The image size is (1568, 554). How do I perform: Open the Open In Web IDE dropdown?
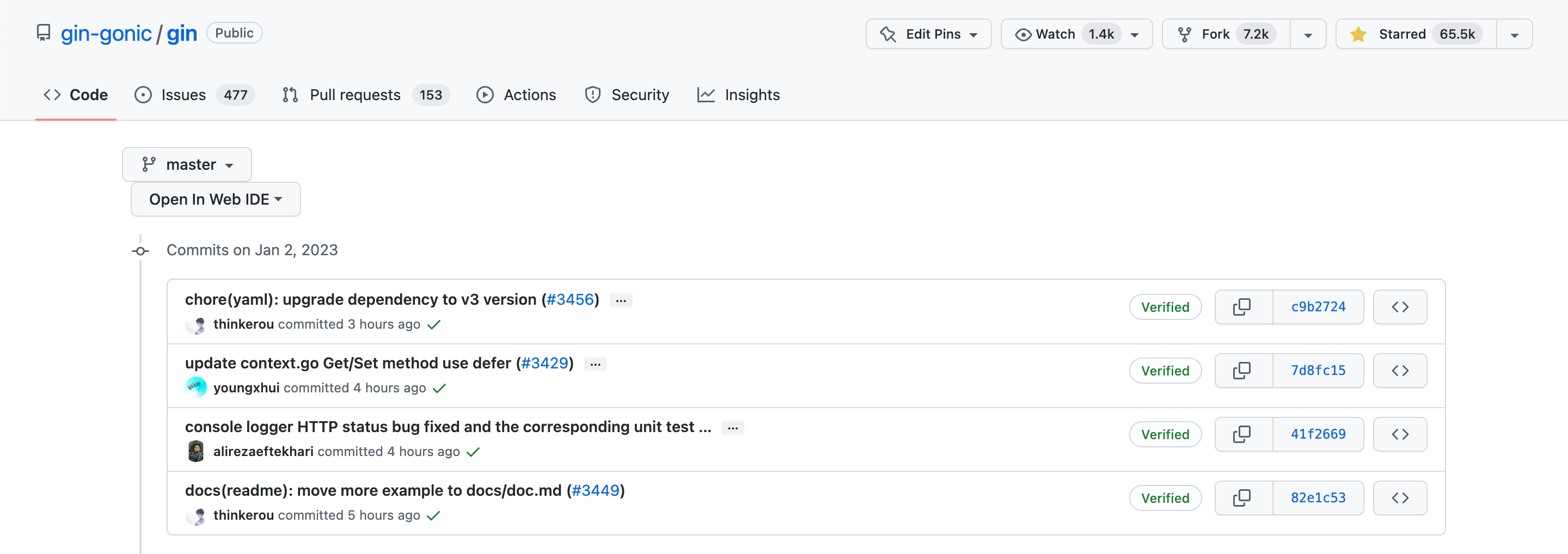[x=216, y=200]
